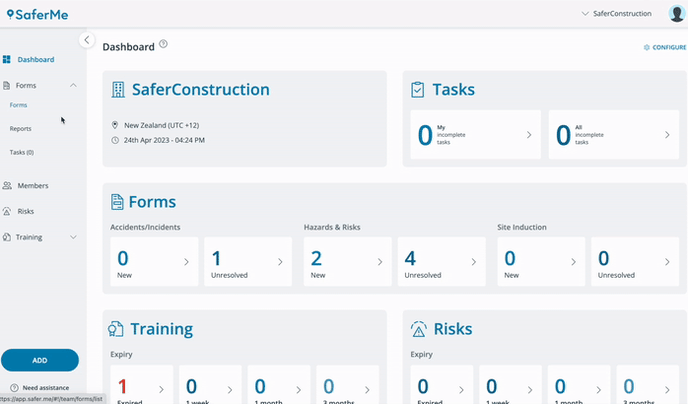This screenshot has height=404, width=688.
Task: Open Accidents/Incidents New card arrow
Action: point(186,262)
